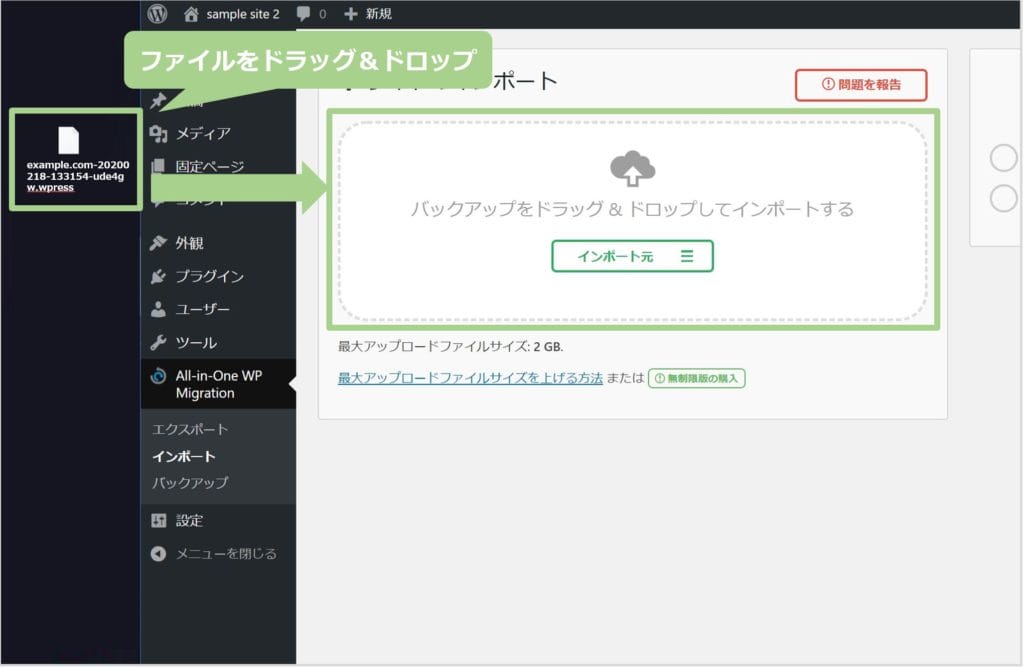Screen dimensions: 1024x668
Task: Click the user icon beside ユーザー
Action: [158, 309]
